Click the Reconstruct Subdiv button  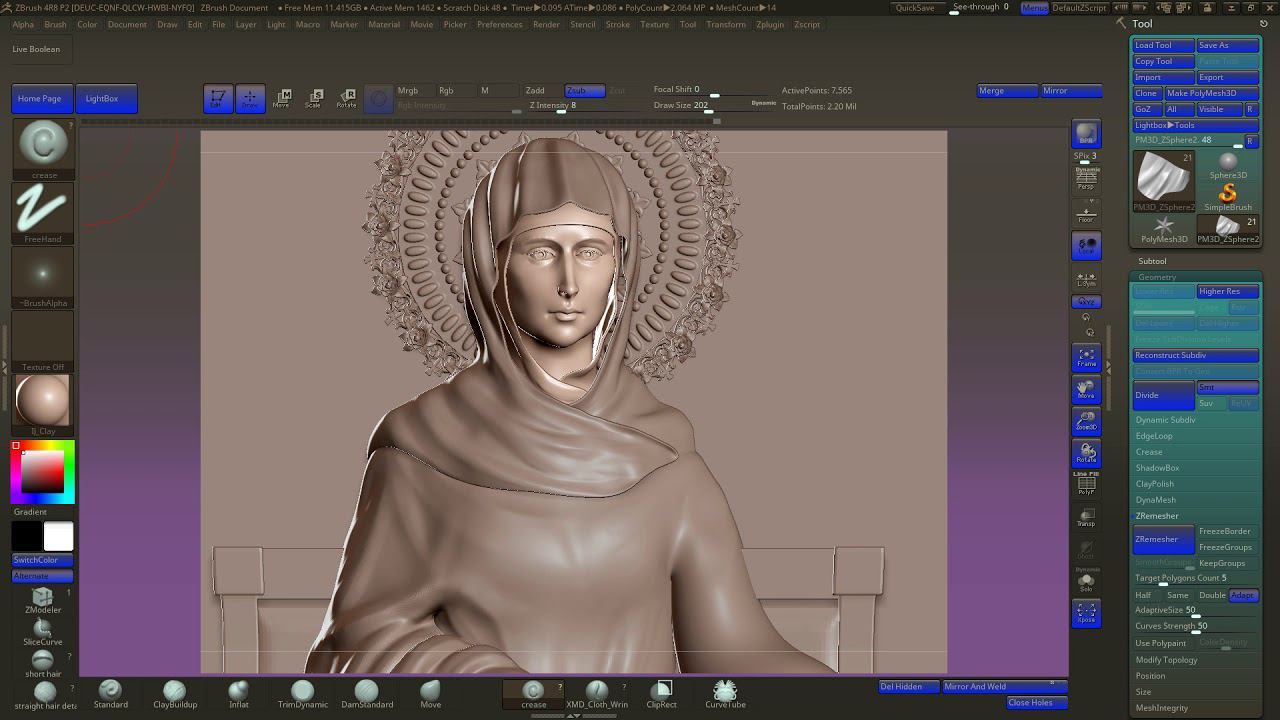coord(1194,355)
